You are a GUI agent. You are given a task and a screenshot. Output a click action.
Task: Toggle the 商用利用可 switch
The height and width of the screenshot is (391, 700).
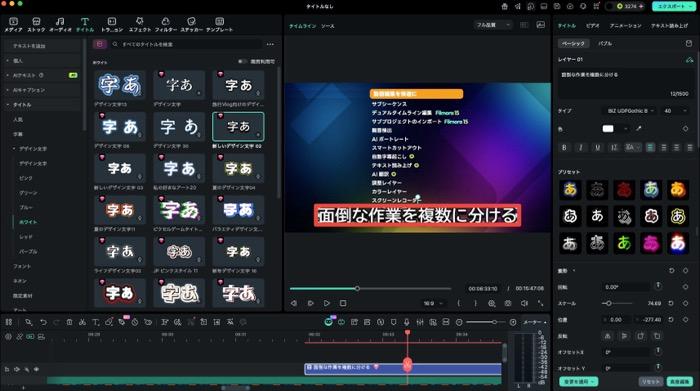pyautogui.click(x=242, y=62)
